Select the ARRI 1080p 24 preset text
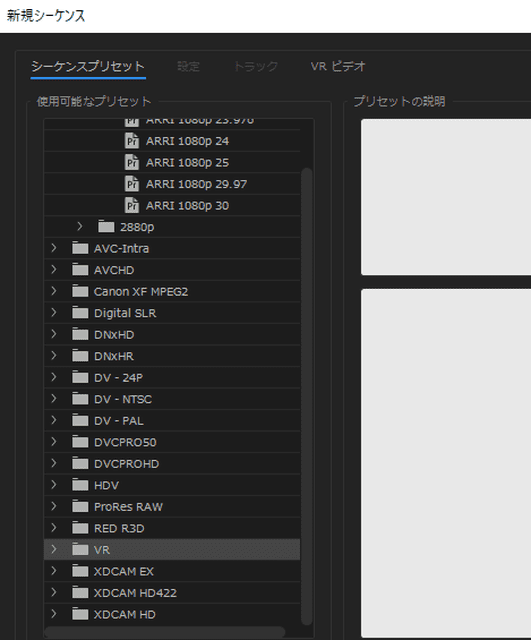Screen dimensions: 531x640 (187, 141)
